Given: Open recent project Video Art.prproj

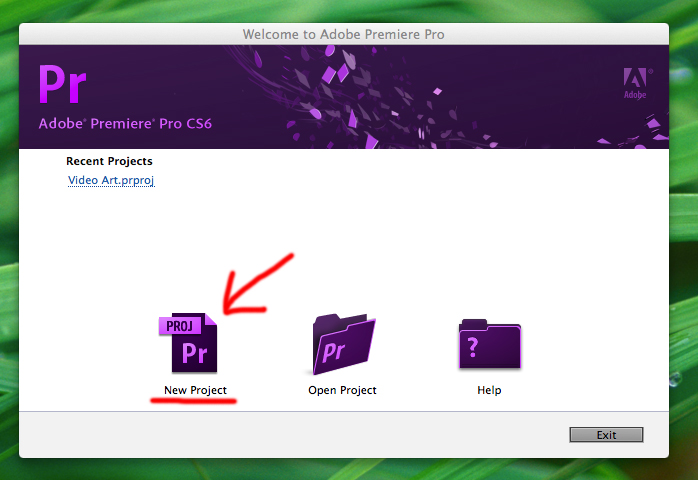Looking at the screenshot, I should point(111,180).
